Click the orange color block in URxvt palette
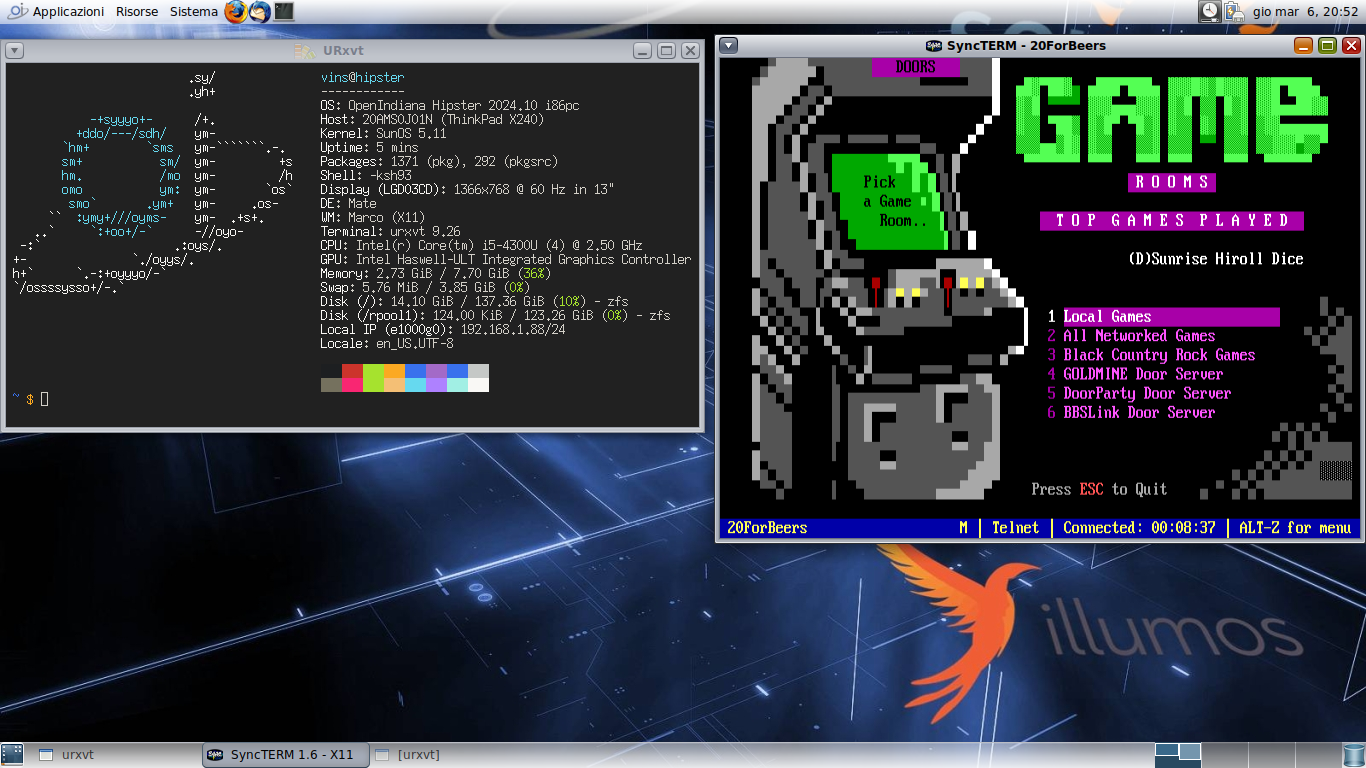Viewport: 1366px width, 768px height. 394,371
